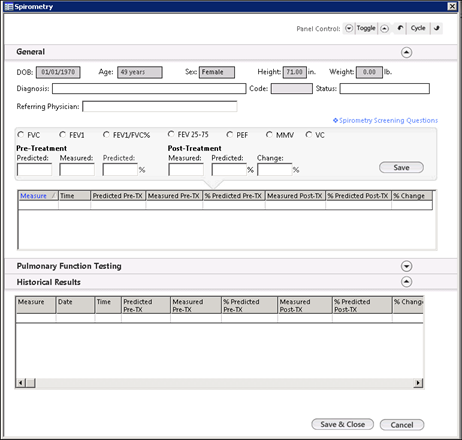This screenshot has height=440, width=462.
Task: Click the Save & Close button
Action: [x=342, y=424]
